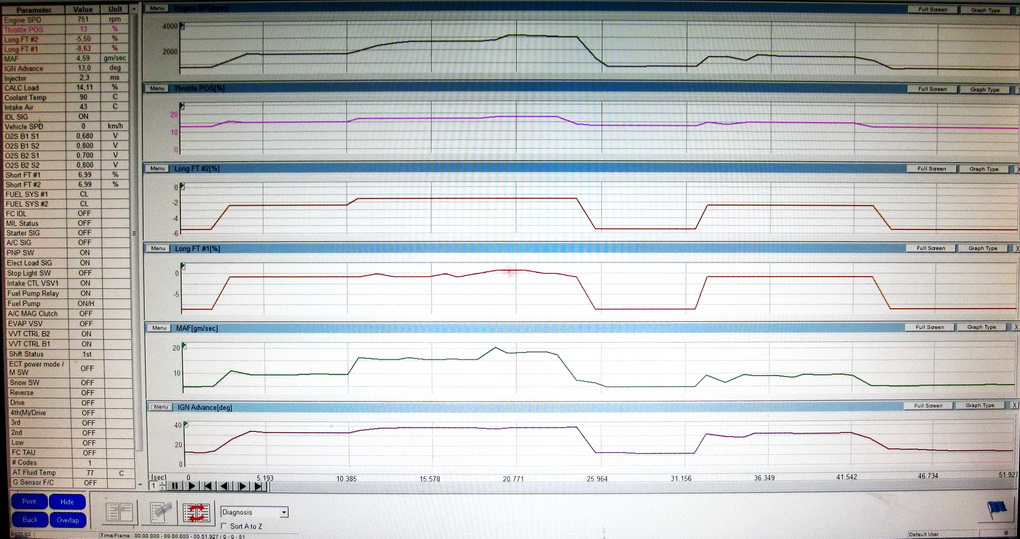The image size is (1020, 539).
Task: Click the red arrows swap icon
Action: 194,512
